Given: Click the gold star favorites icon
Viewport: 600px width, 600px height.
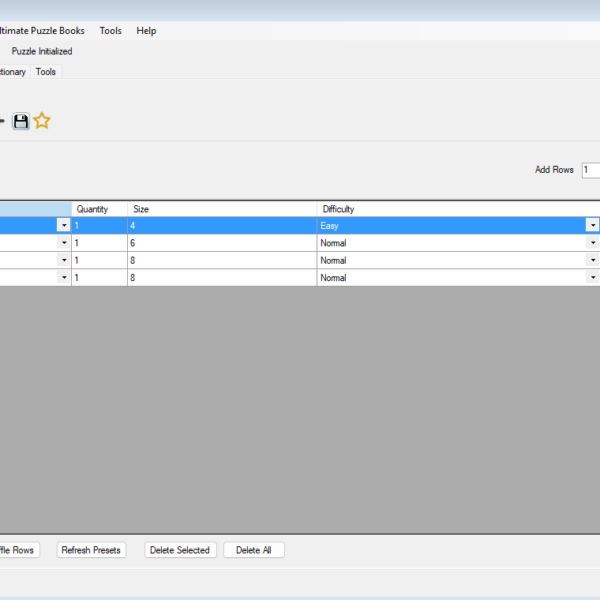Looking at the screenshot, I should point(42,121).
